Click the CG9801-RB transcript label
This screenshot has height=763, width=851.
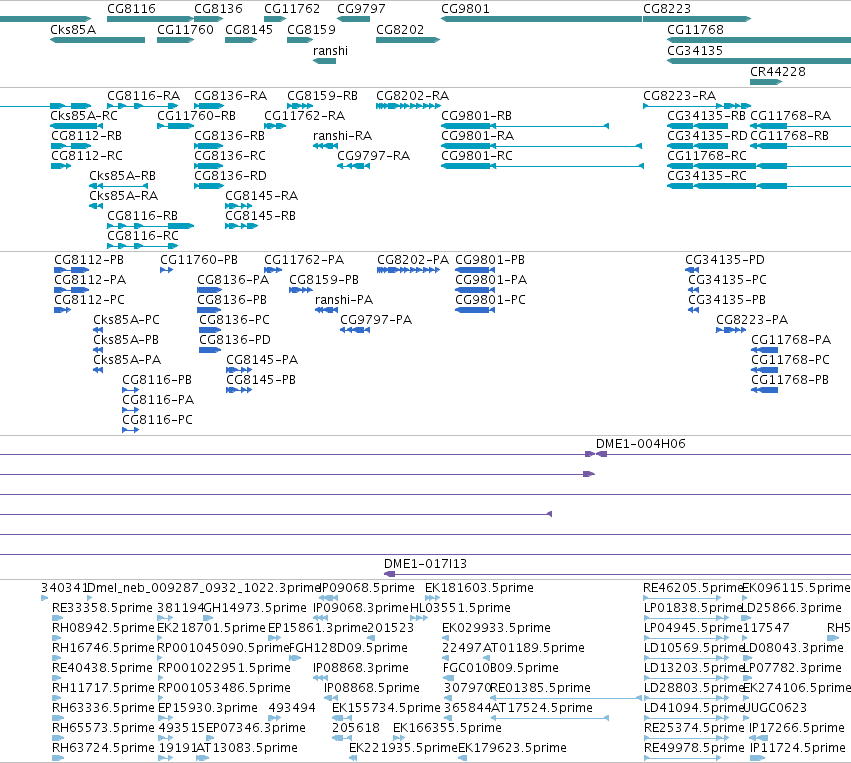point(477,116)
